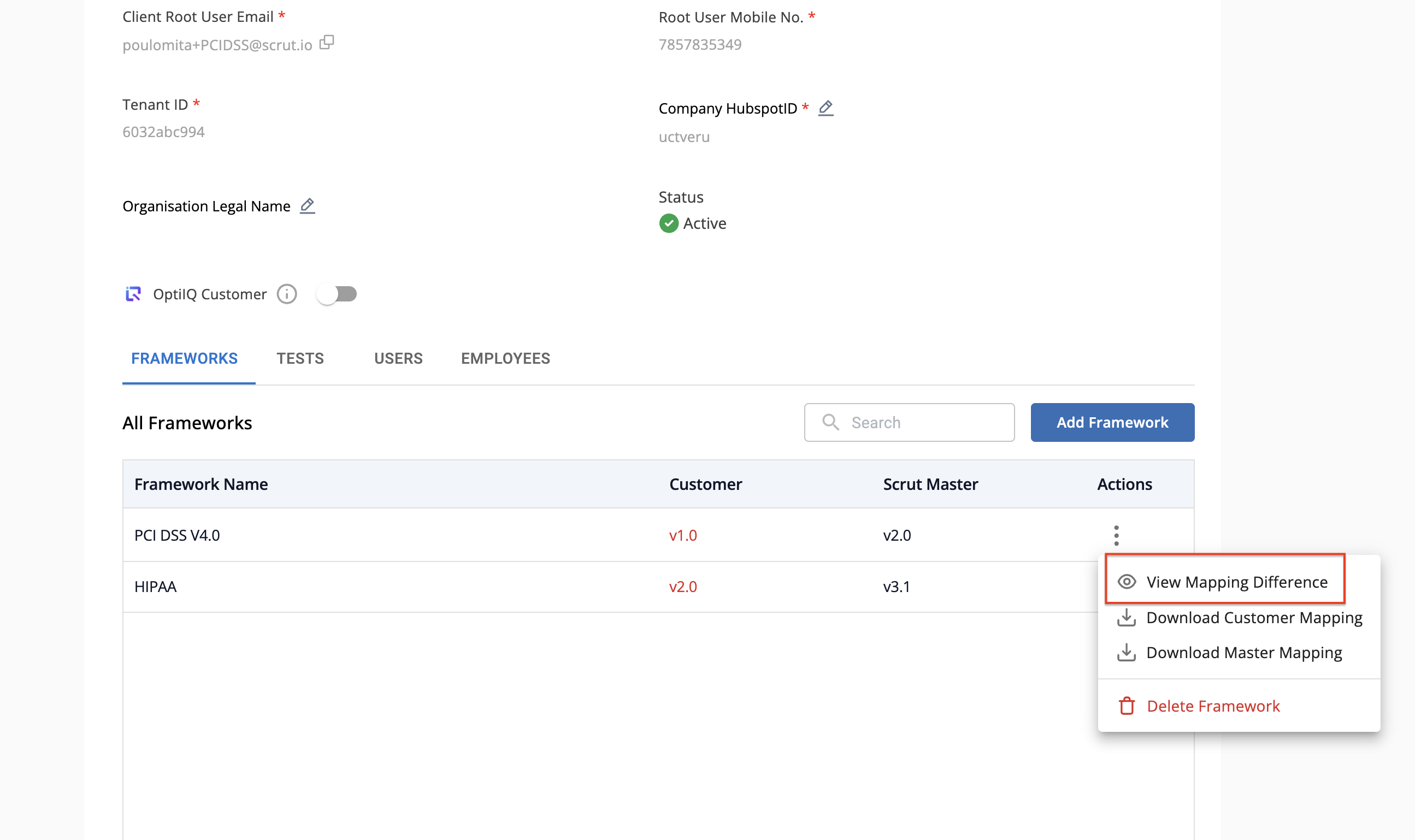Click customer version v1.0
1415x840 pixels.
coord(682,535)
